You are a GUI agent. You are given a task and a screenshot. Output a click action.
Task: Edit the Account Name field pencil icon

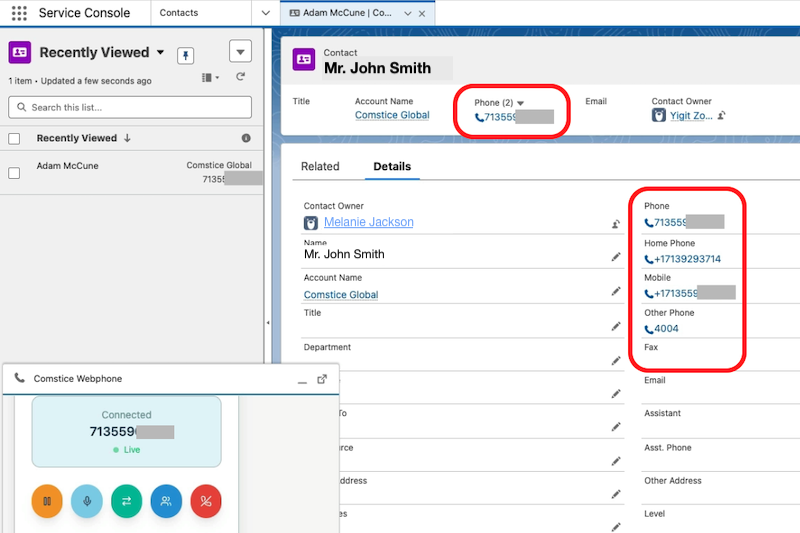point(616,291)
